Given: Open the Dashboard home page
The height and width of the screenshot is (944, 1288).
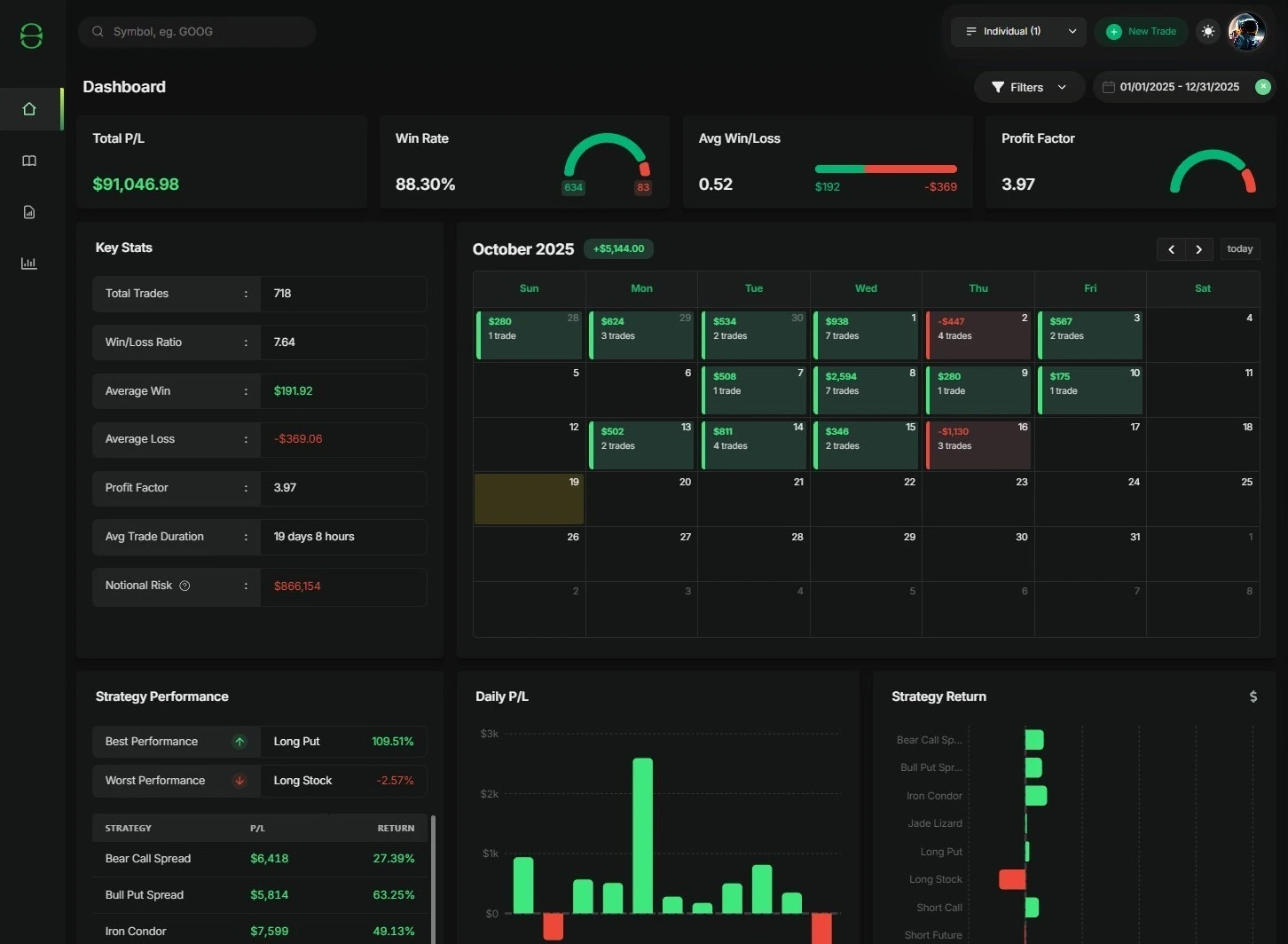Looking at the screenshot, I should coord(29,108).
